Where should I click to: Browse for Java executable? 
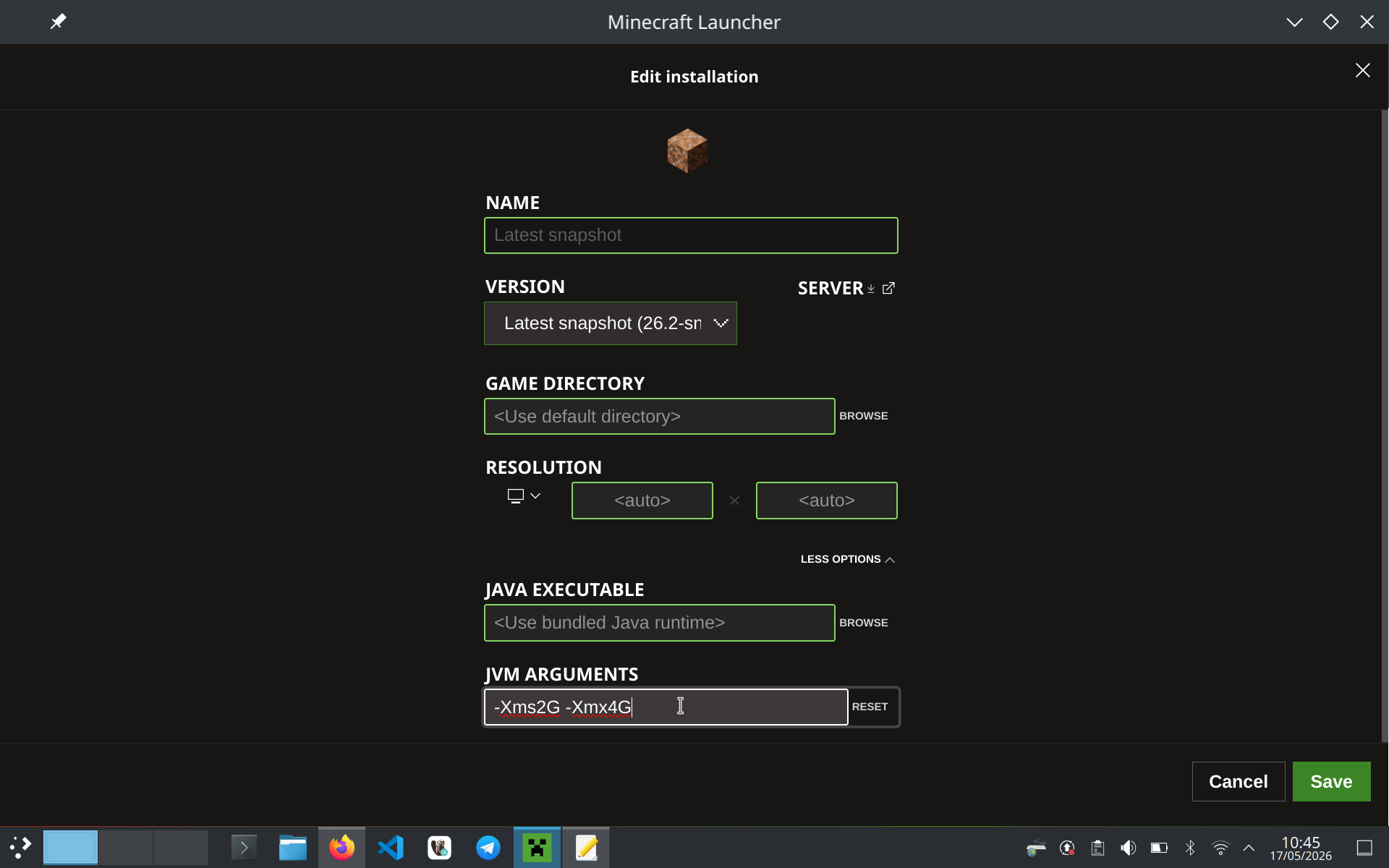[864, 623]
